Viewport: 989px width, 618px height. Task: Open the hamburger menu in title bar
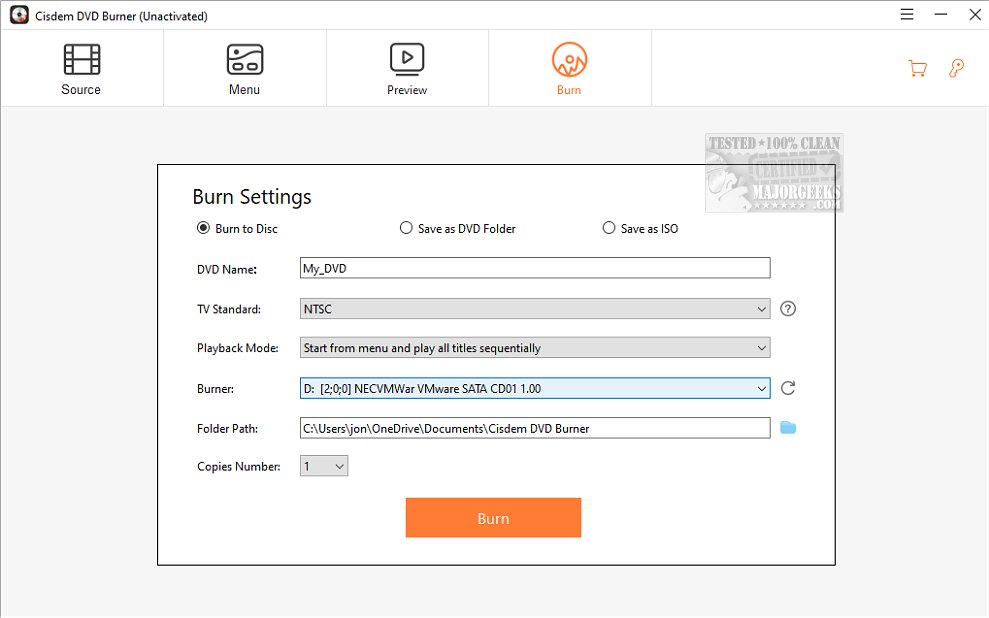tap(907, 15)
